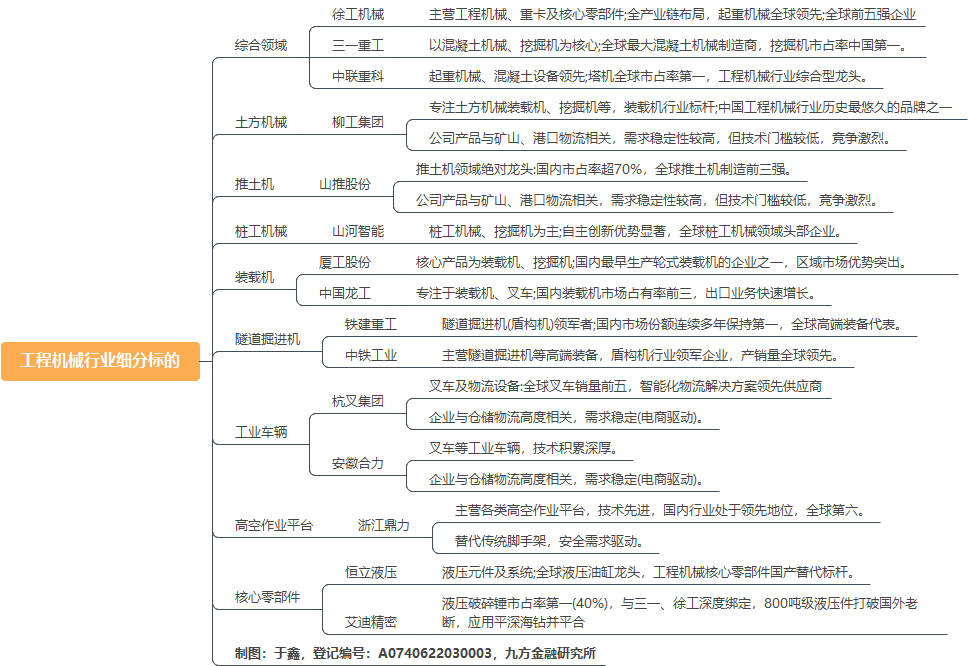968x666 pixels.
Task: Click the 中联重科 company node
Action: 358,76
